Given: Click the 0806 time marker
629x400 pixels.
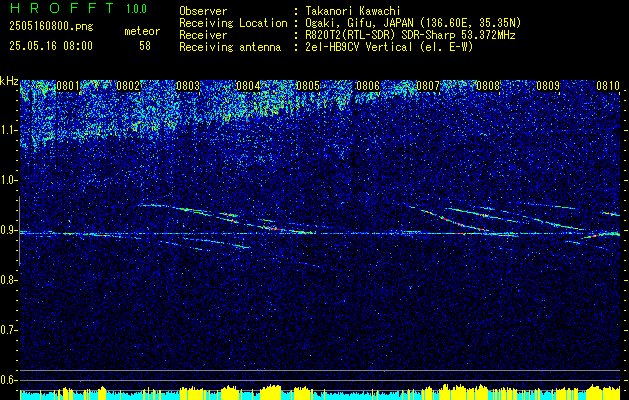Looking at the screenshot, I should [368, 86].
